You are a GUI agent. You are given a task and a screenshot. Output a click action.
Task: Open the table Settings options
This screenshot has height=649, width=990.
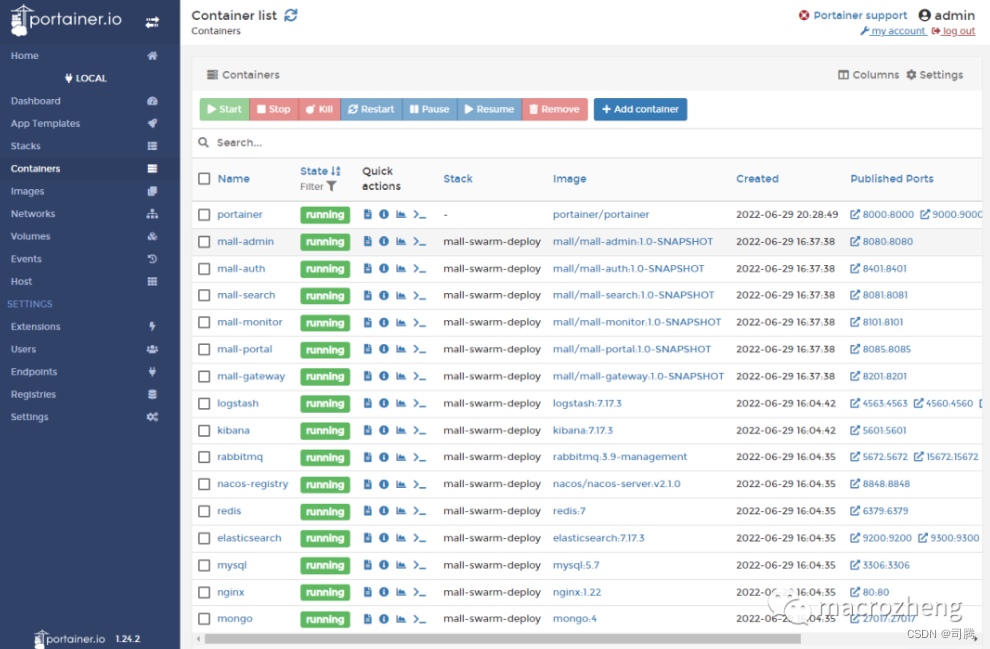click(938, 74)
